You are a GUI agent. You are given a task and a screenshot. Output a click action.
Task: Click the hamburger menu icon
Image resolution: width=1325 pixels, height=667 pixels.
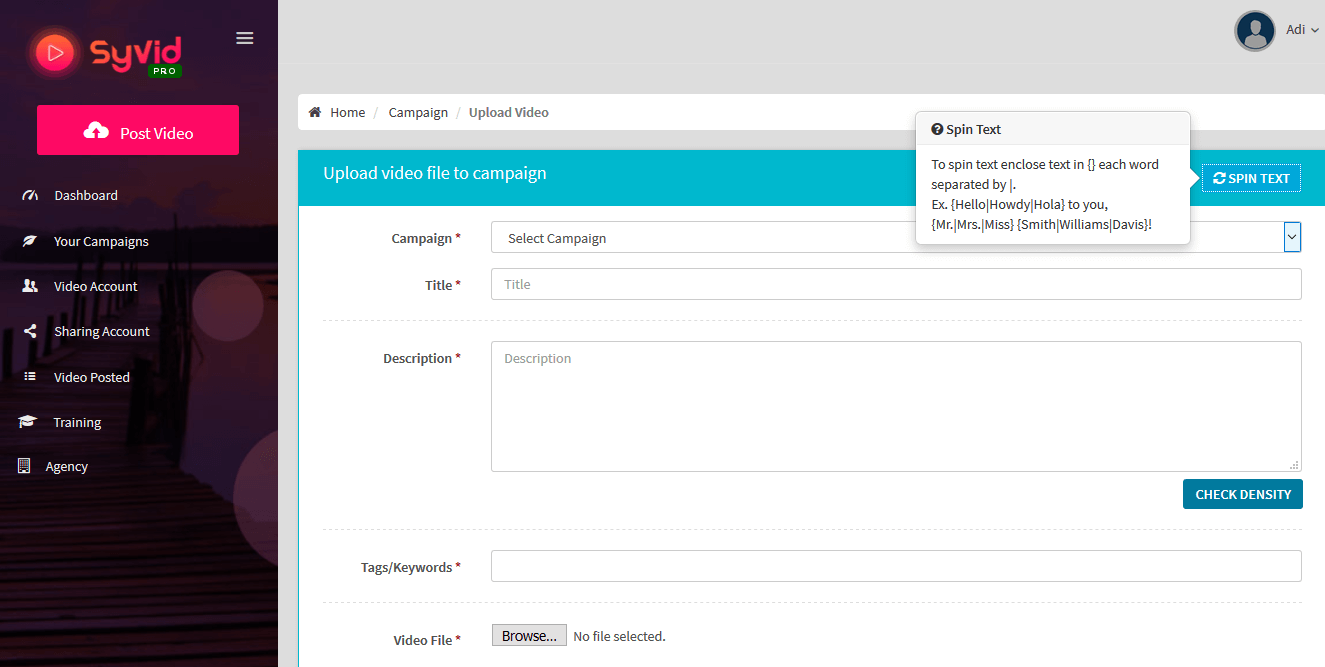pyautogui.click(x=244, y=37)
